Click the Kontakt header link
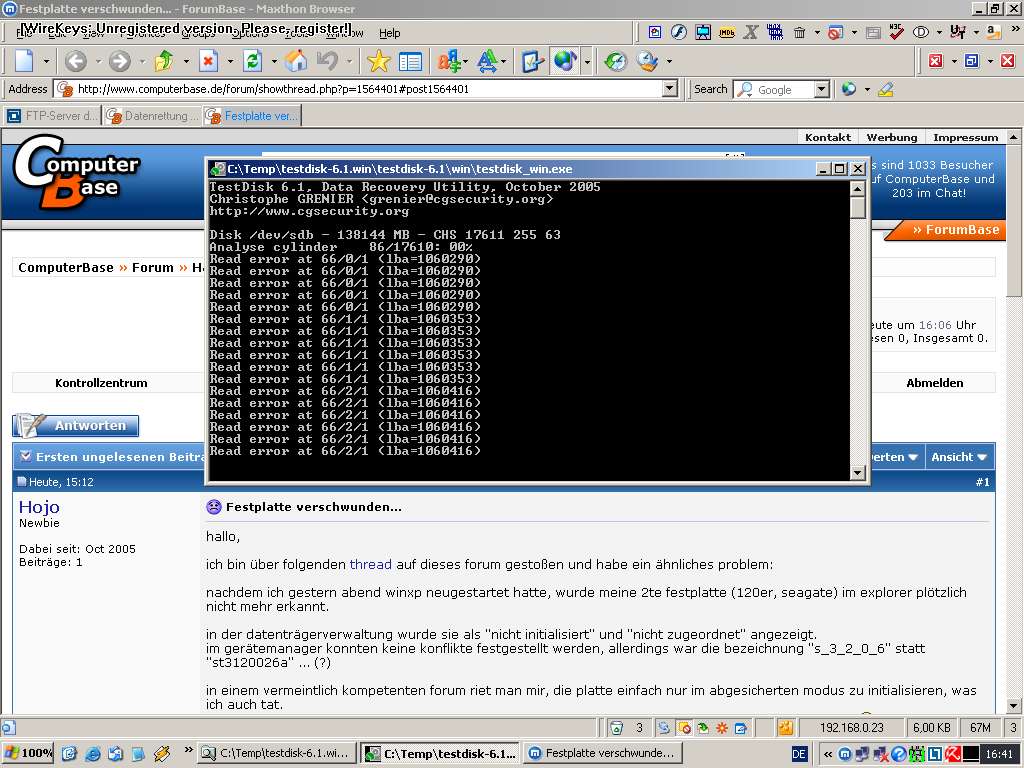Screen dimensions: 1024x768 tap(827, 137)
